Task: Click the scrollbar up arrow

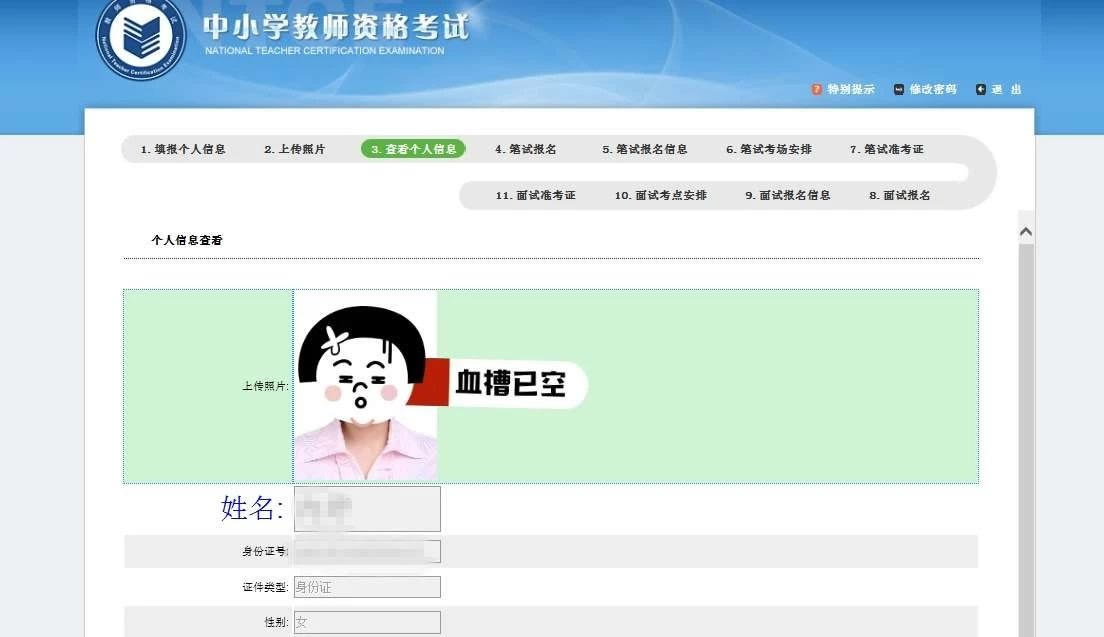Action: 1027,230
